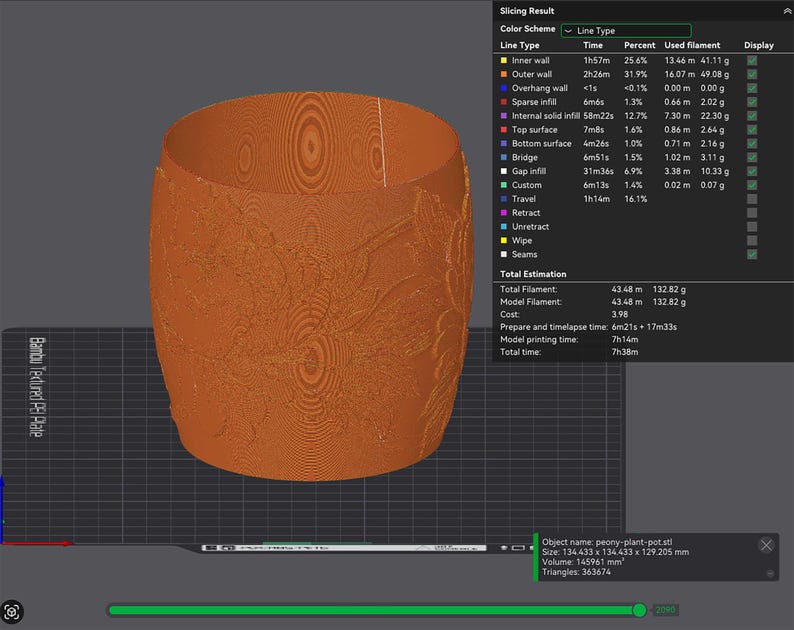Click the Slicing Result panel title
794x630 pixels.
(x=527, y=11)
